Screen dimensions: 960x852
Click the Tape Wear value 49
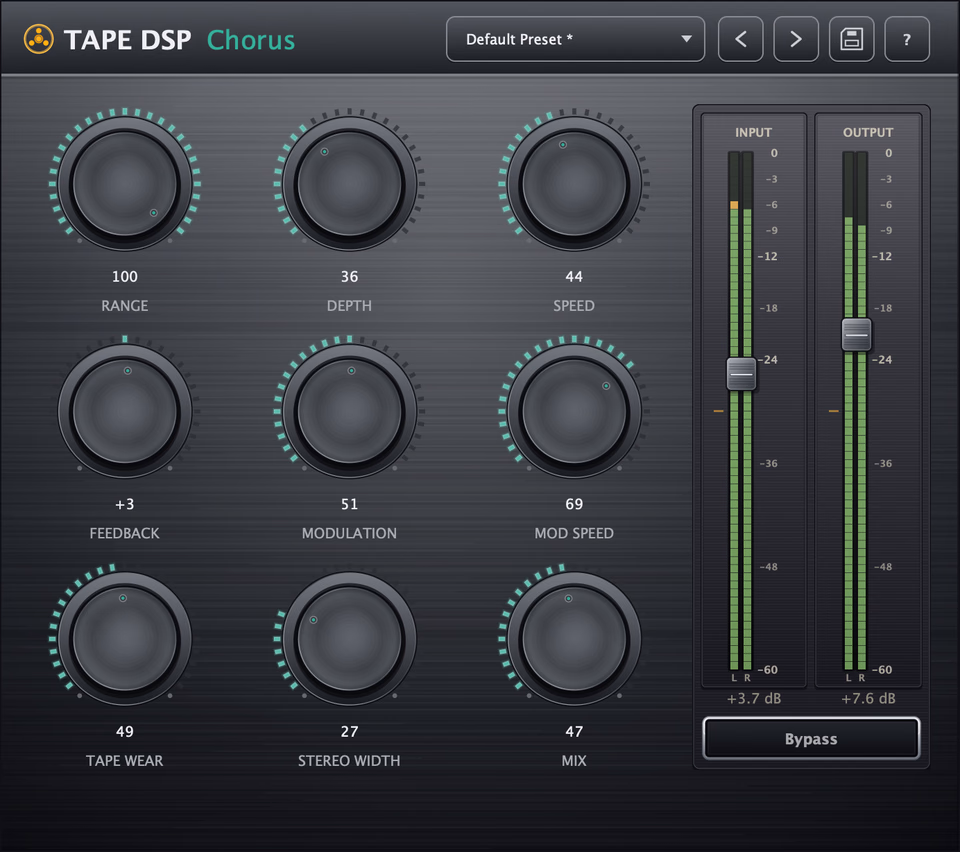125,732
